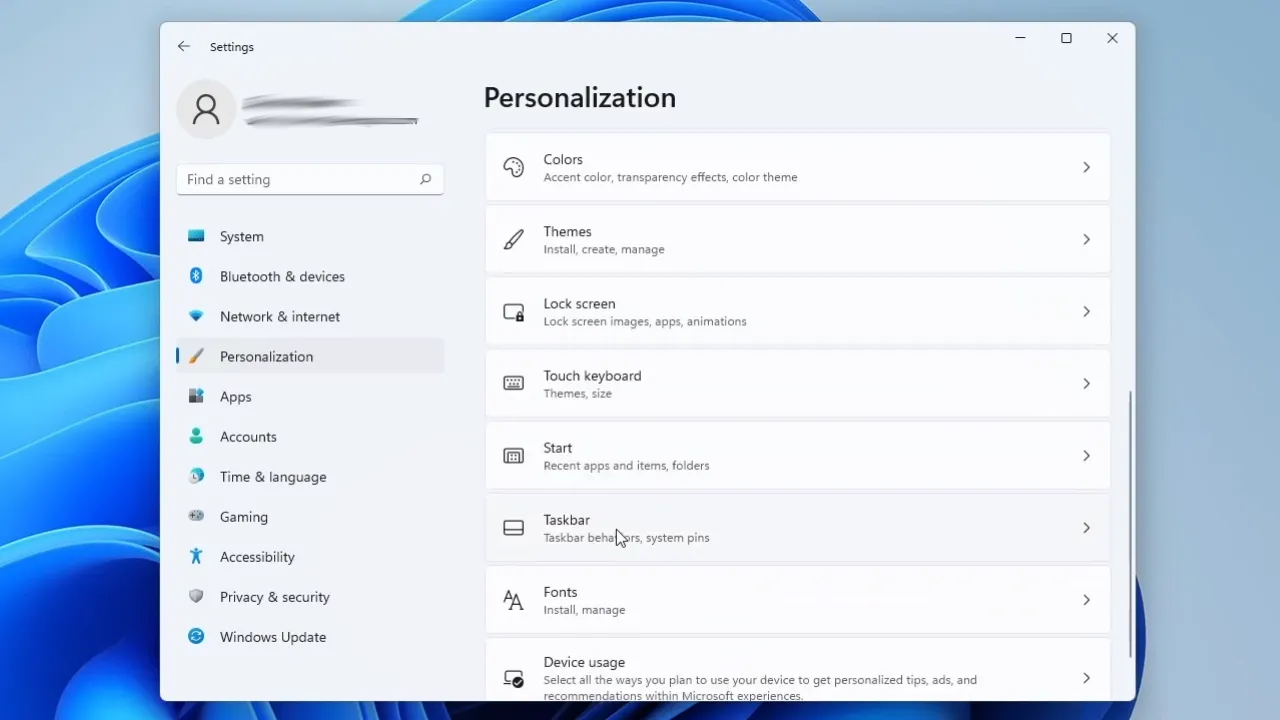The image size is (1280, 720).
Task: Select the Lock screen padlock icon
Action: click(x=513, y=311)
